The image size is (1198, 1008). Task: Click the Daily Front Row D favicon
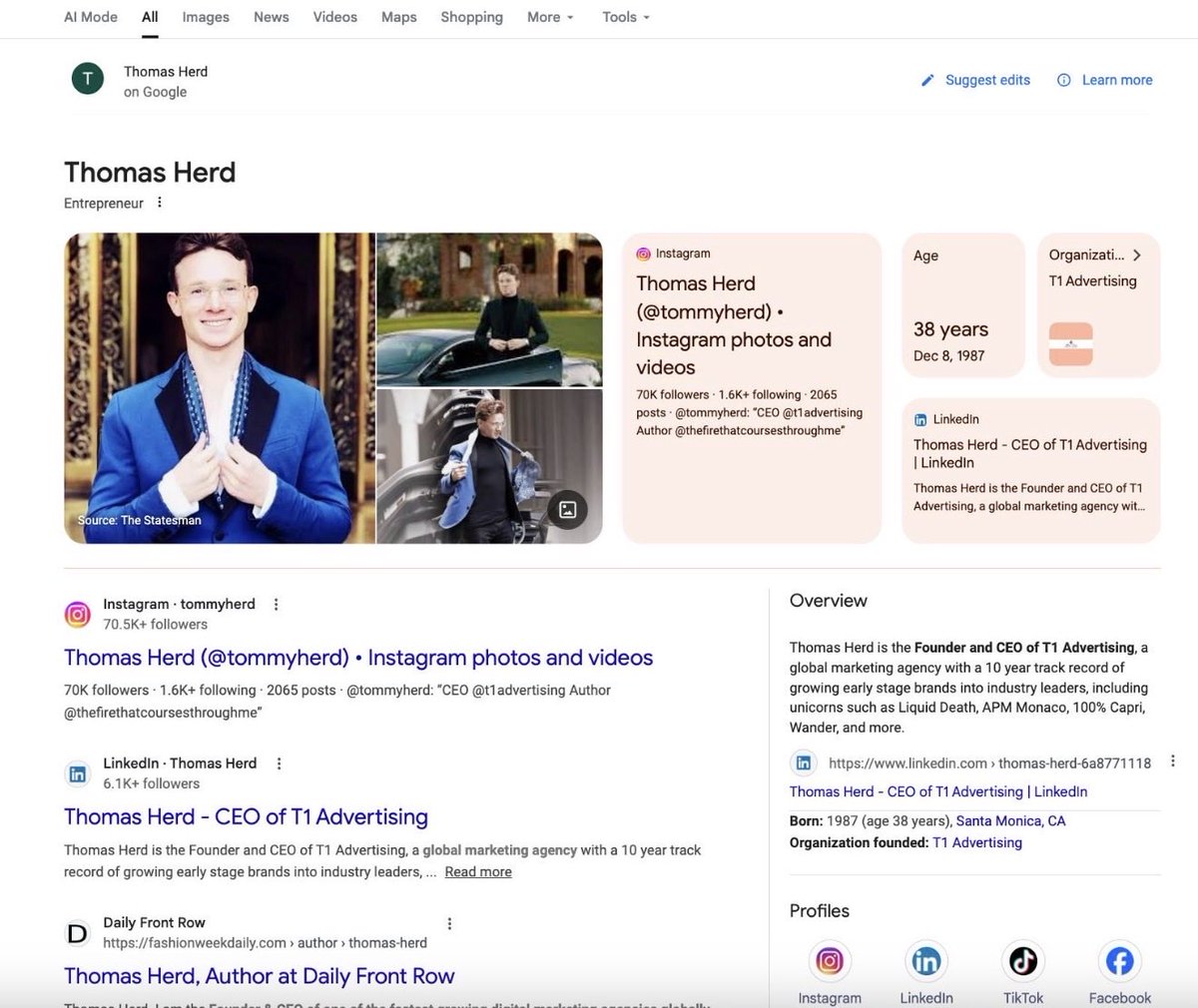[x=78, y=933]
